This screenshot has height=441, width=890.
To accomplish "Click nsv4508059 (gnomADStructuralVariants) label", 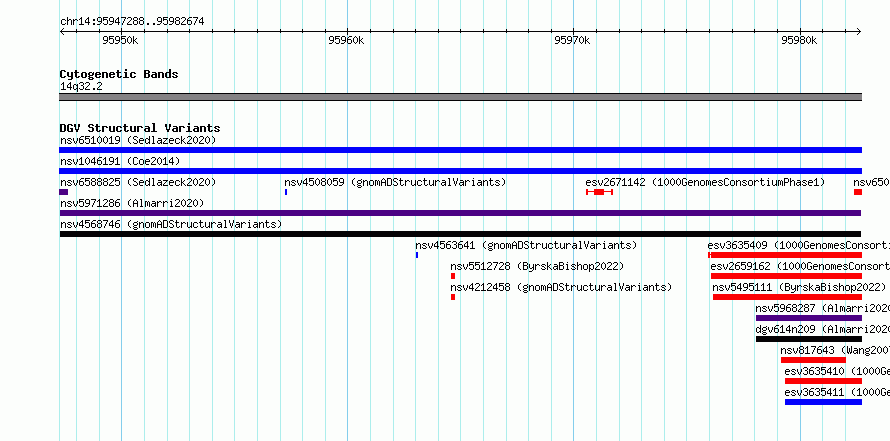I will coord(395,182).
